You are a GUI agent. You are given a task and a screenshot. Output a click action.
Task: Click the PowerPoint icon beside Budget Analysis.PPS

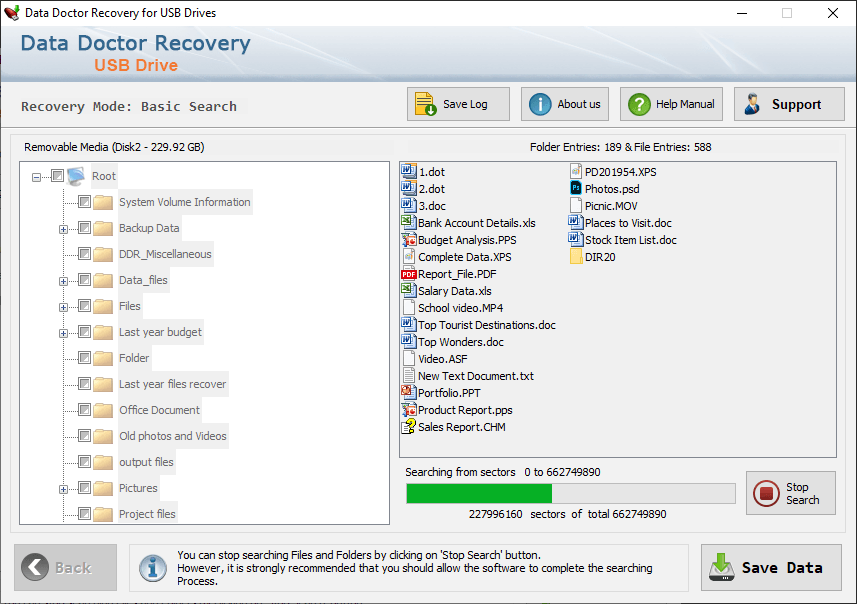tap(409, 239)
